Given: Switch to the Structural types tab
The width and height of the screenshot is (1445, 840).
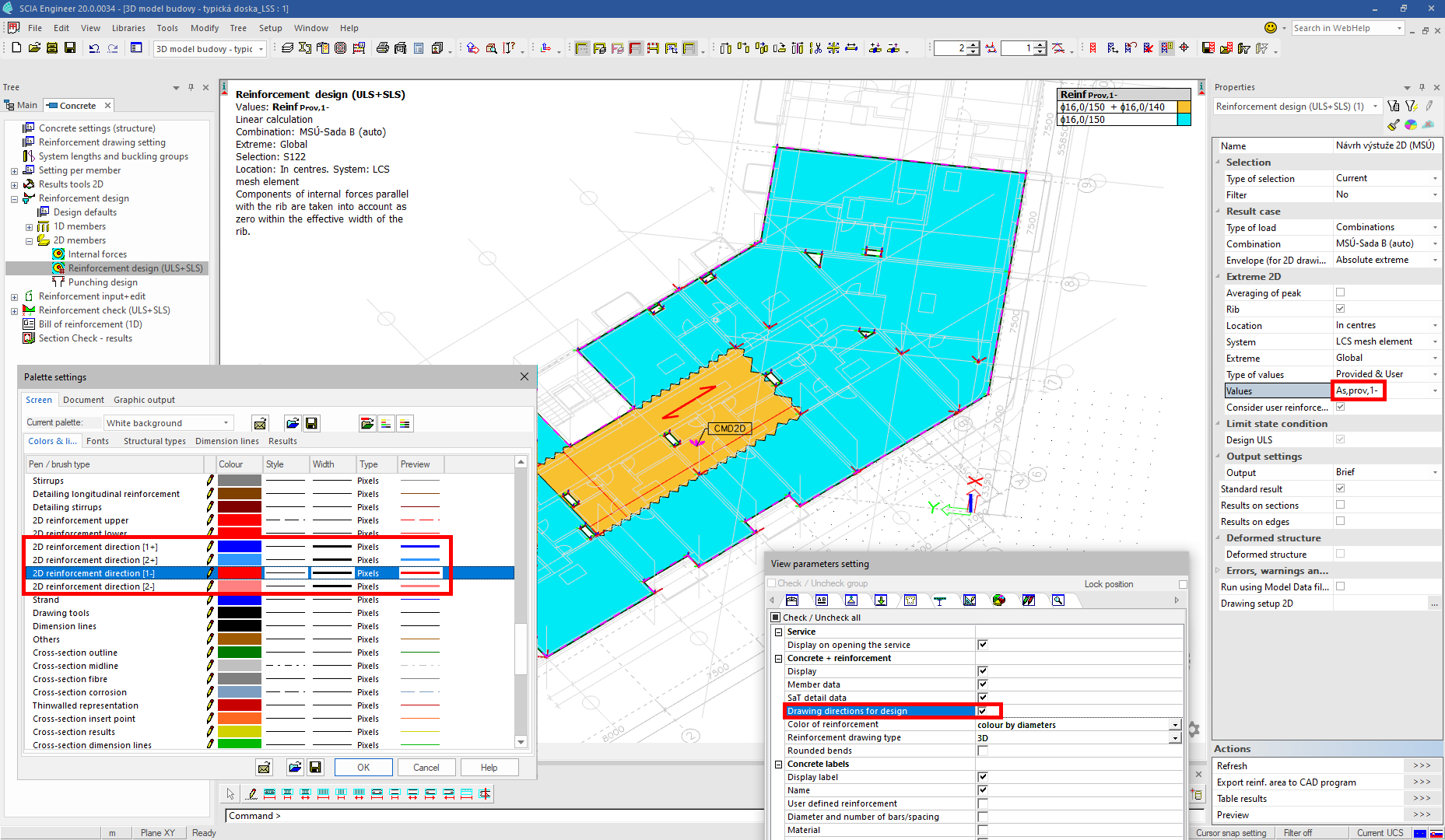Looking at the screenshot, I should 154,441.
